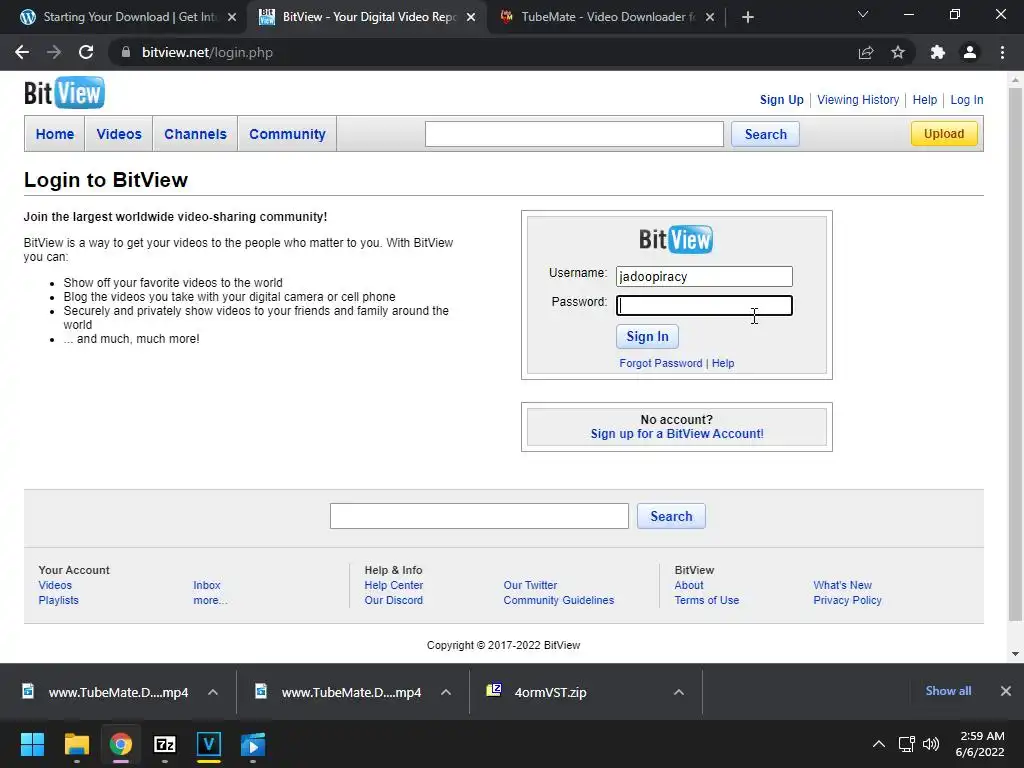Click the site lock icon in address bar

(126, 52)
